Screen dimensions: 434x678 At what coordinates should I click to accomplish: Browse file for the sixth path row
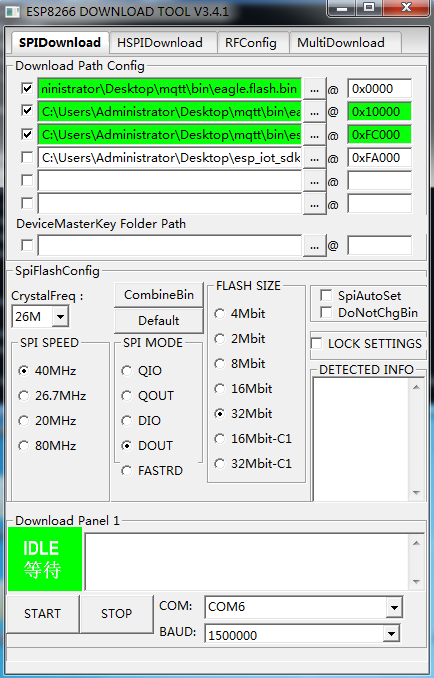click(x=314, y=204)
